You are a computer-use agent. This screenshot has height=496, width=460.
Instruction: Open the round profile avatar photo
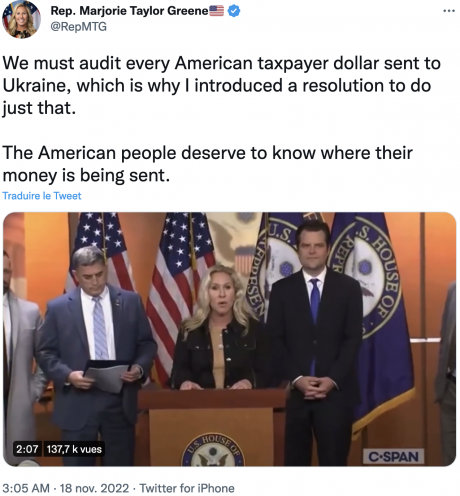point(21,19)
